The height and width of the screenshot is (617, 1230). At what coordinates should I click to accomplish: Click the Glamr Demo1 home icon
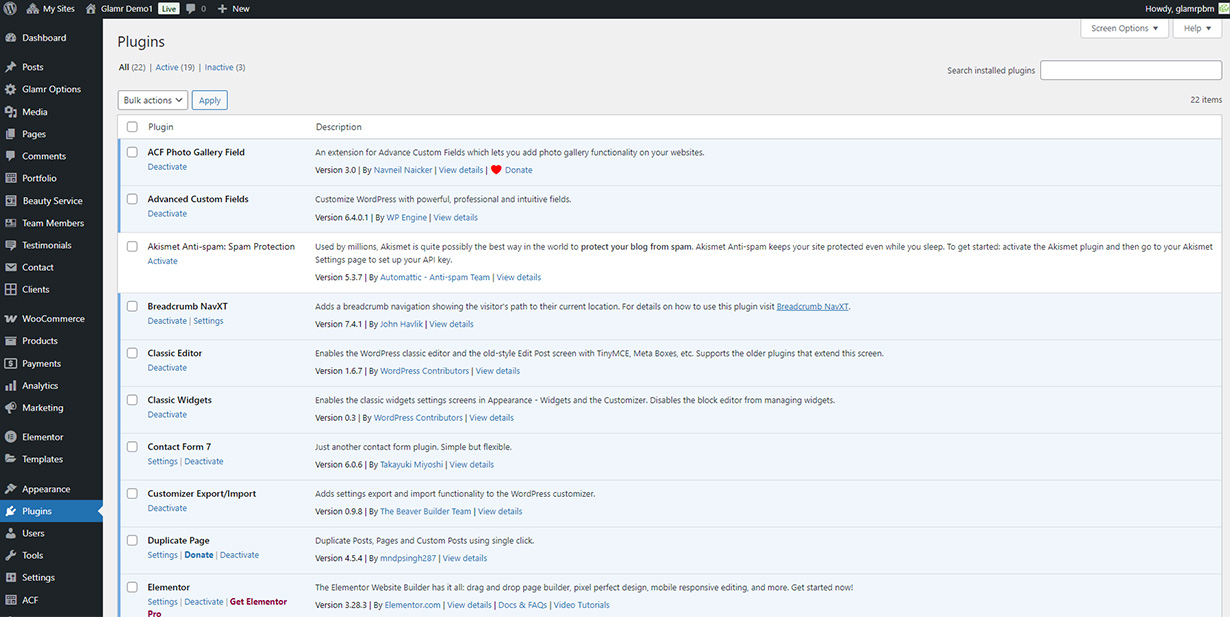pyautogui.click(x=91, y=8)
